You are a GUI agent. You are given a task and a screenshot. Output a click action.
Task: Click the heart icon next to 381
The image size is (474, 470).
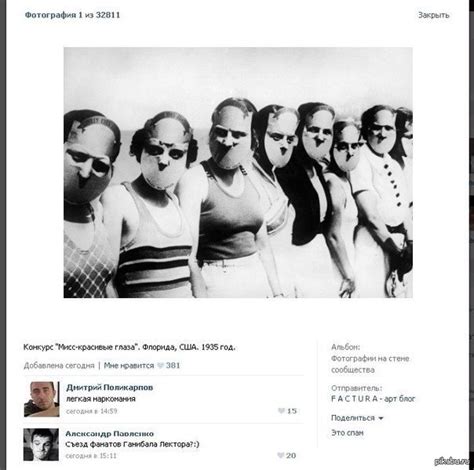point(160,366)
